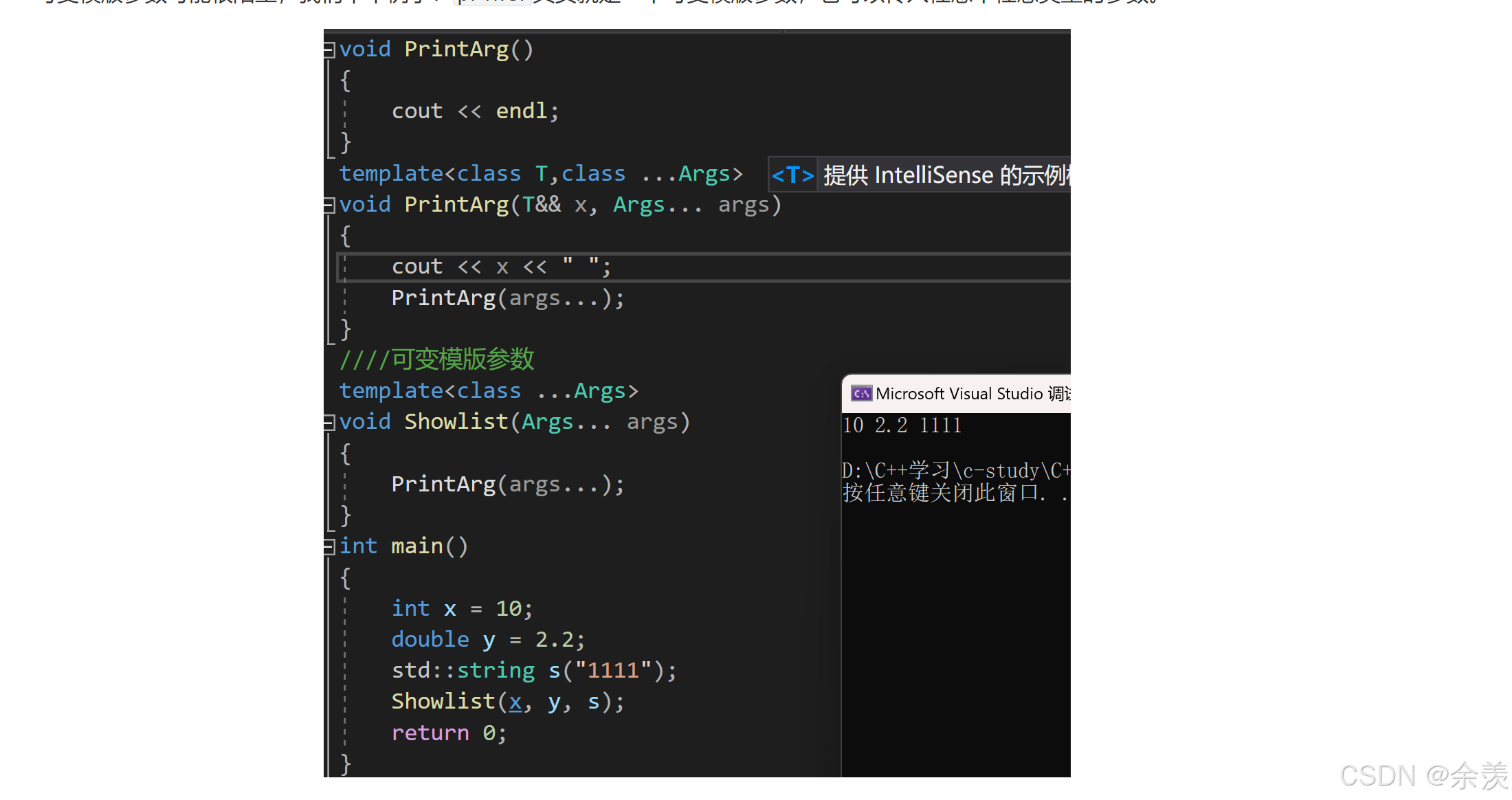Viewport: 1512px width, 800px height.
Task: Click the line 'template<class T,class ...Args>'
Action: (x=541, y=173)
